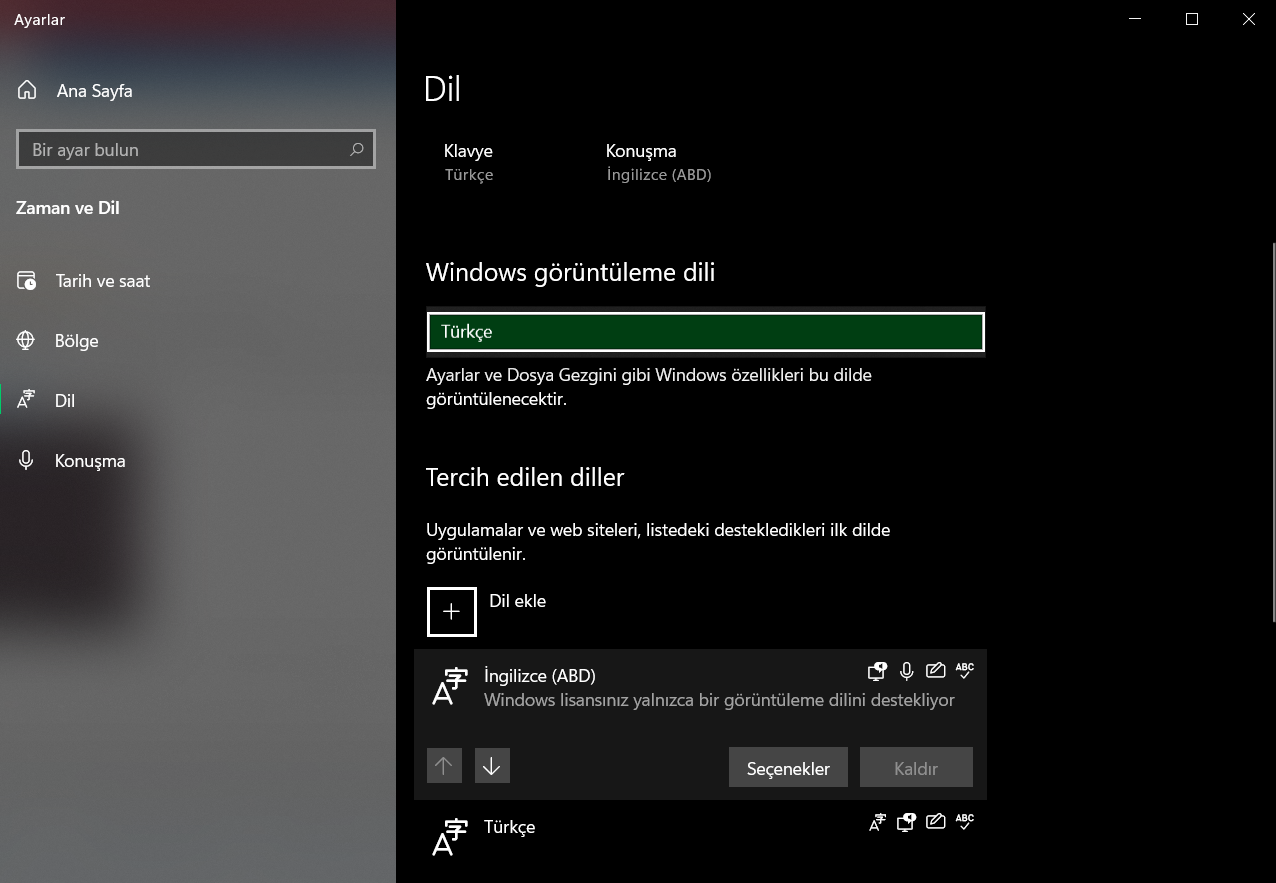The width and height of the screenshot is (1276, 883).
Task: Move İngilizce (ABD) down with the down arrow
Action: coord(492,766)
